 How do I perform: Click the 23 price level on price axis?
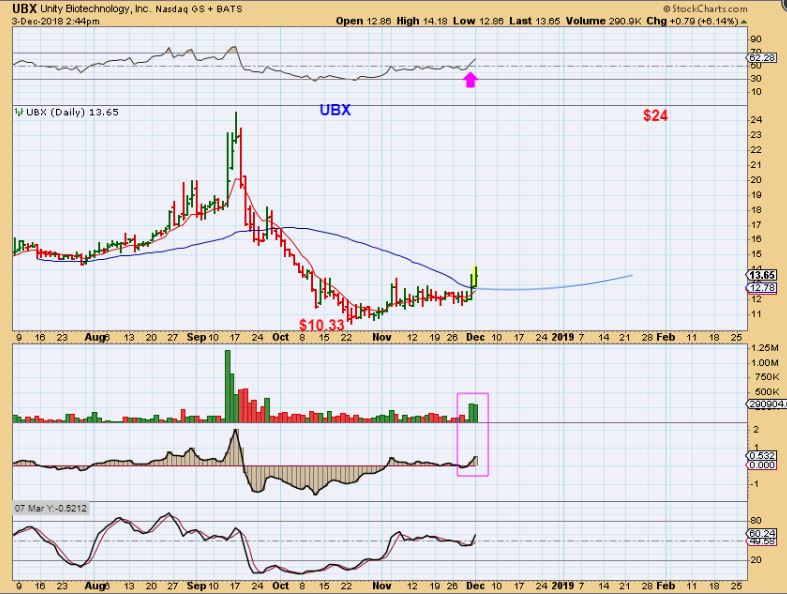pyautogui.click(x=756, y=135)
